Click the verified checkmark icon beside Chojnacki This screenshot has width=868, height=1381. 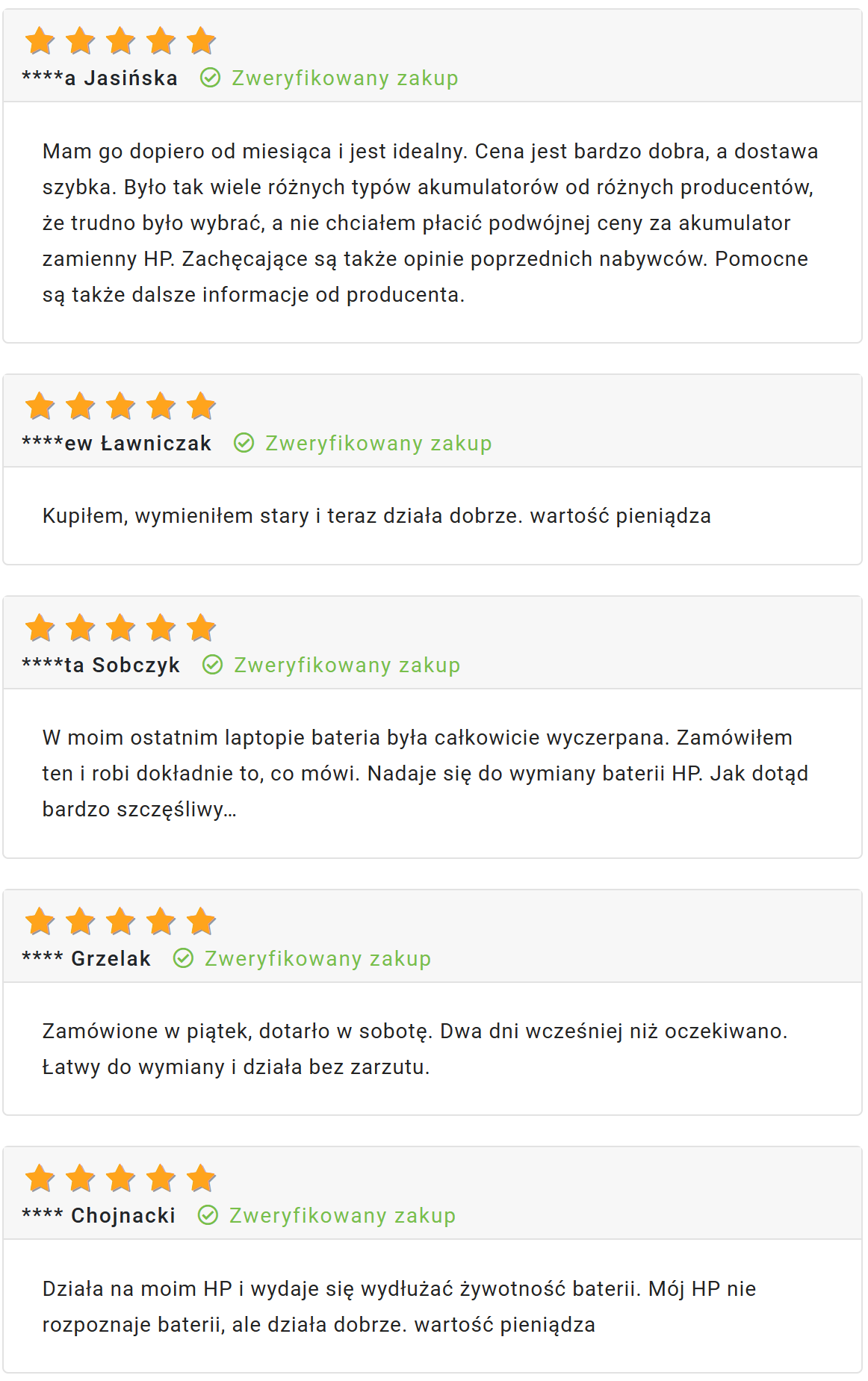(x=208, y=1215)
